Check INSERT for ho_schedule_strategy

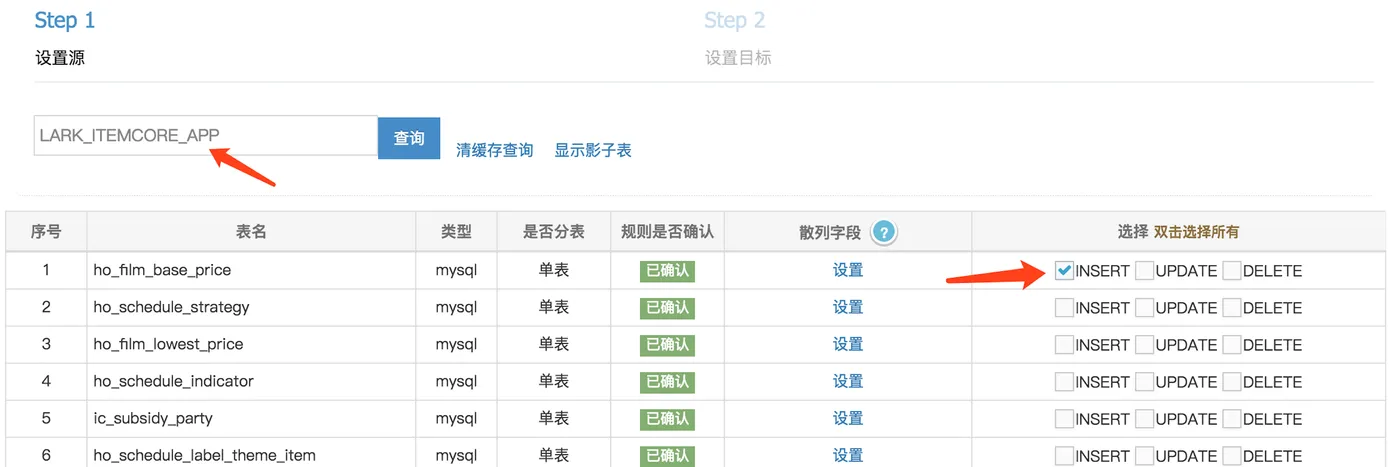pyautogui.click(x=1064, y=308)
